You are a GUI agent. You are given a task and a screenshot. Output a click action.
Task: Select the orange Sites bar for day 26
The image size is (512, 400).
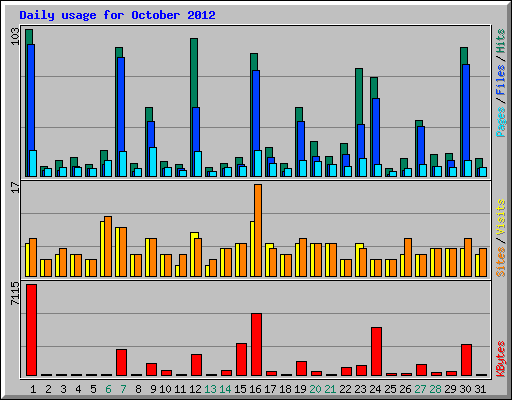click(x=408, y=257)
